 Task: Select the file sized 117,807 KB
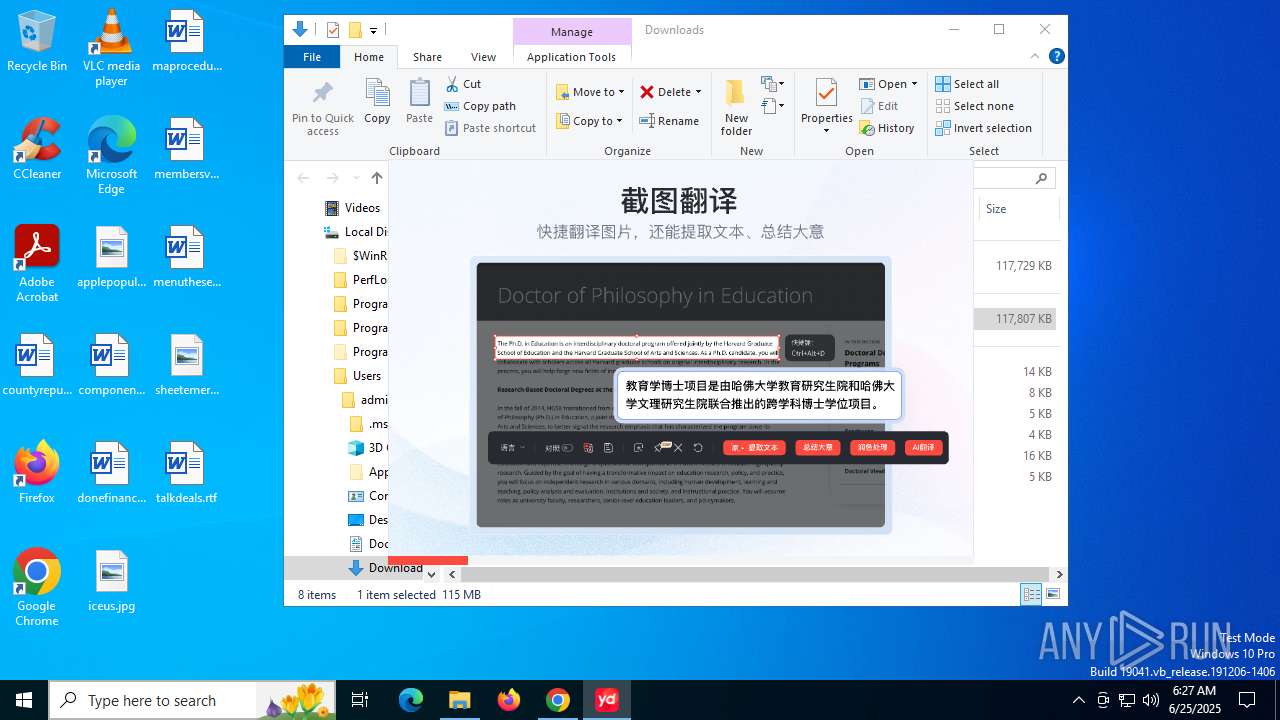tap(1015, 319)
